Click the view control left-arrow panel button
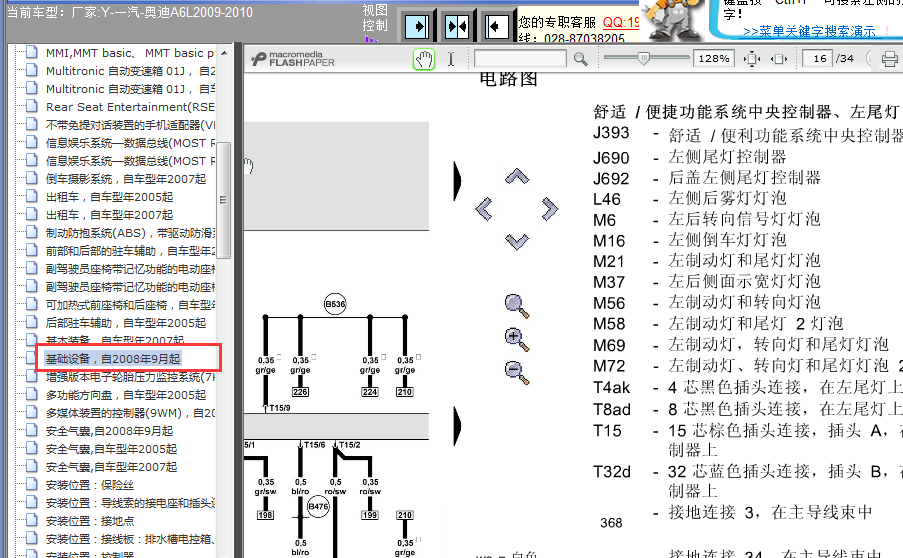Screen dimensions: 903x558 click(497, 26)
